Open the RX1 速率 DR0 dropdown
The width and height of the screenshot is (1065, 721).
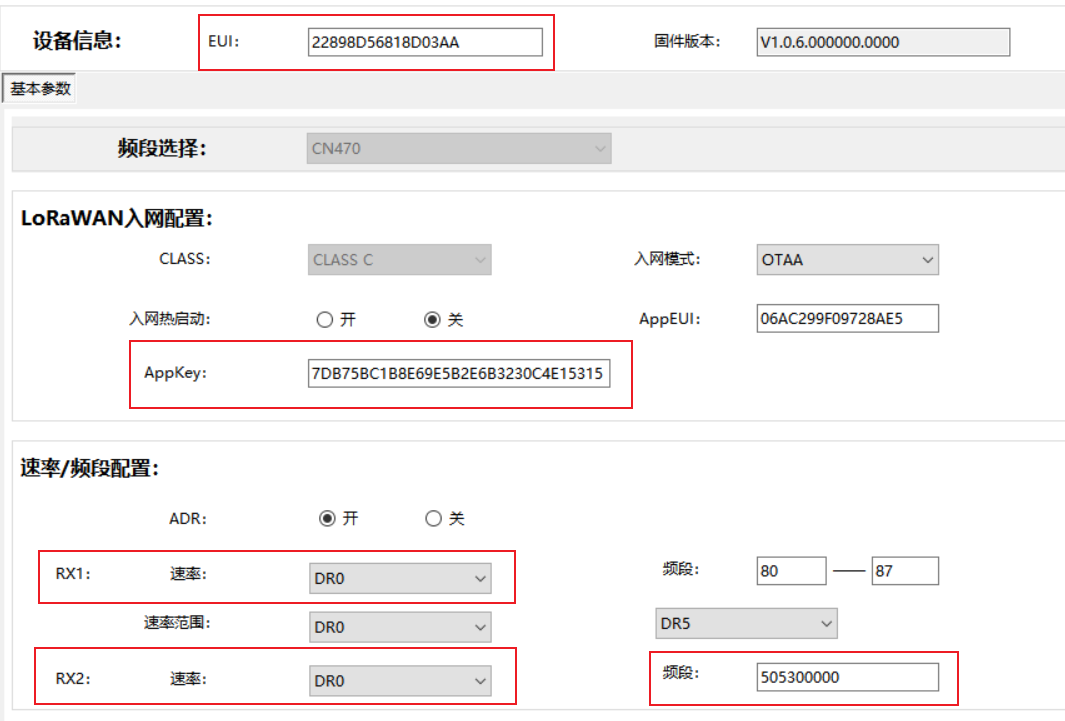tap(400, 578)
